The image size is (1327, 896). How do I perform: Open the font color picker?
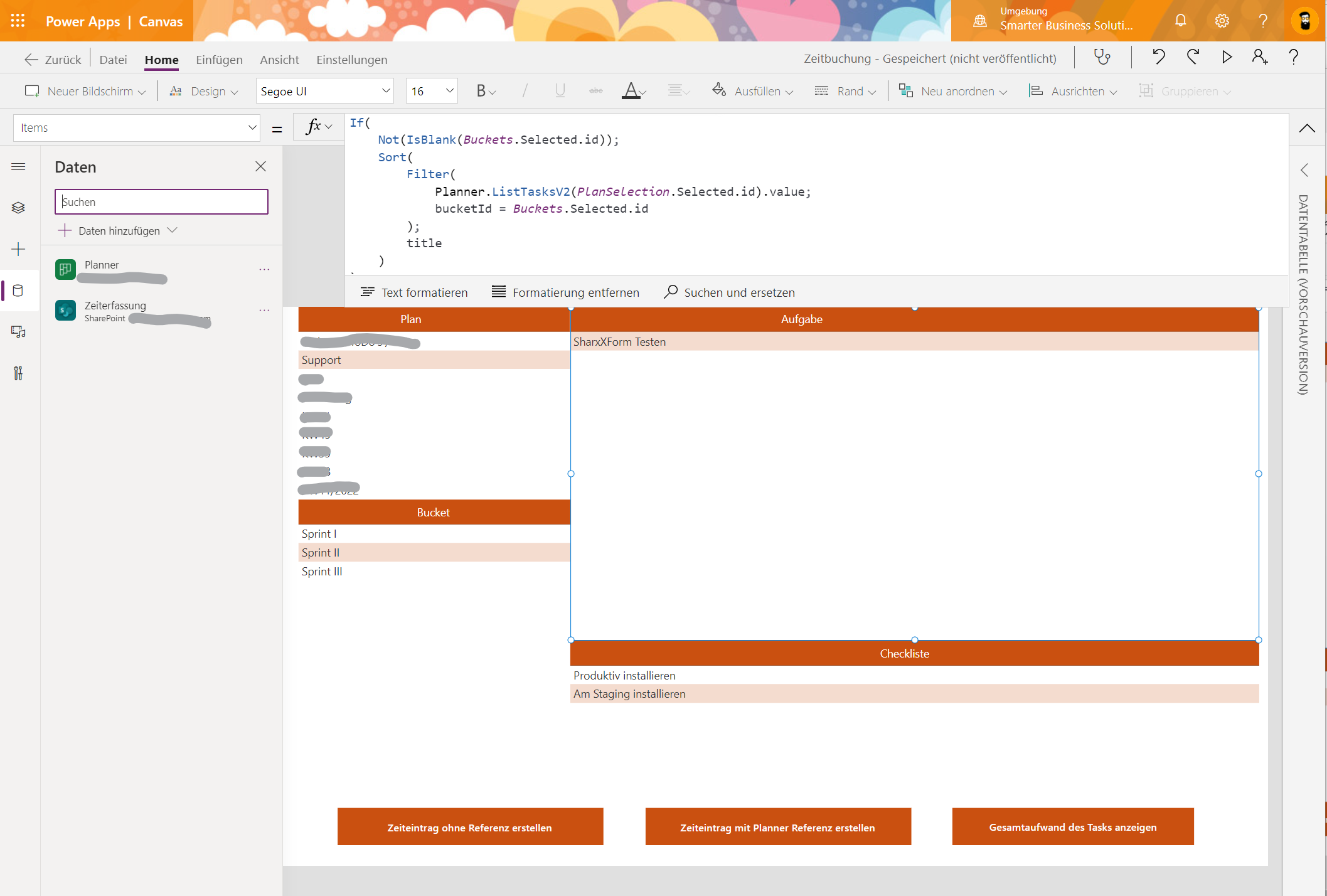pyautogui.click(x=632, y=90)
